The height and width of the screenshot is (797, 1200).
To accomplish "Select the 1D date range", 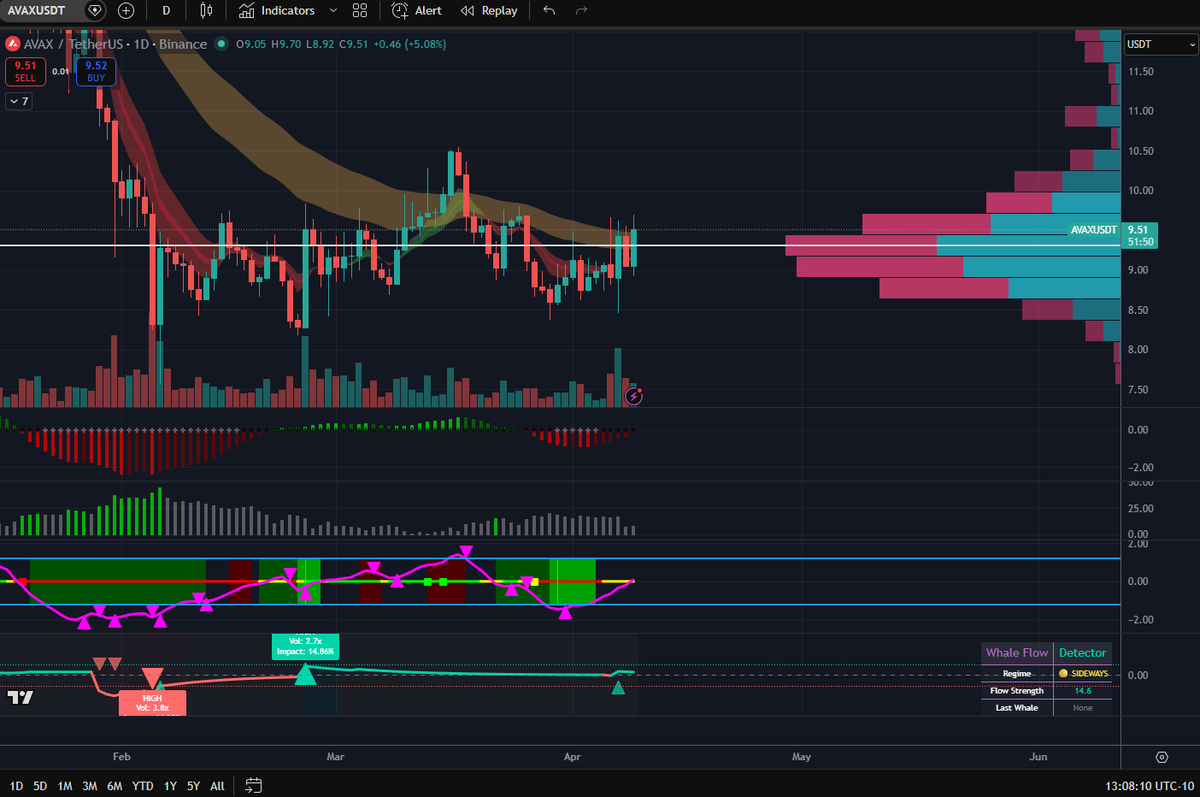I will [15, 786].
